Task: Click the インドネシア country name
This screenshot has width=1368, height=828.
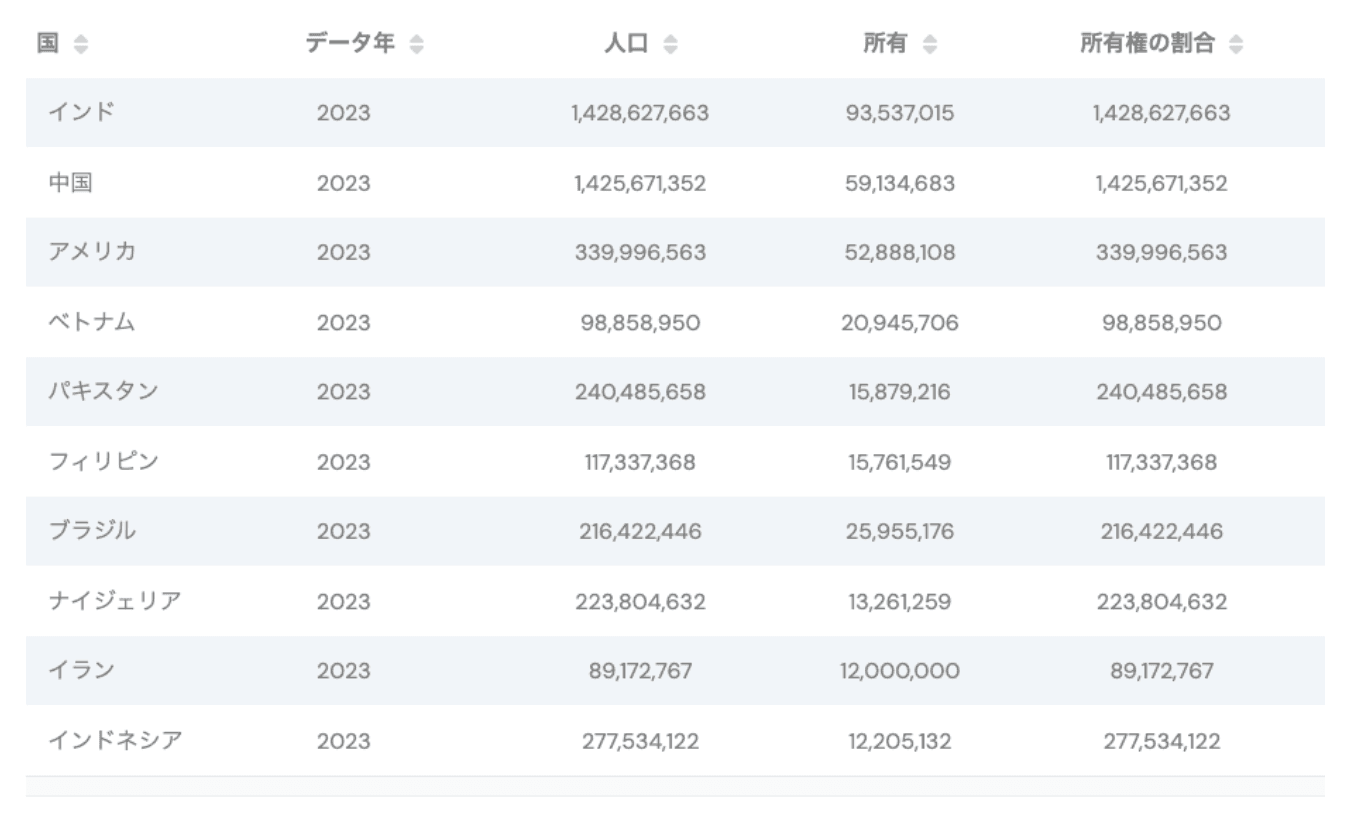Action: (114, 740)
